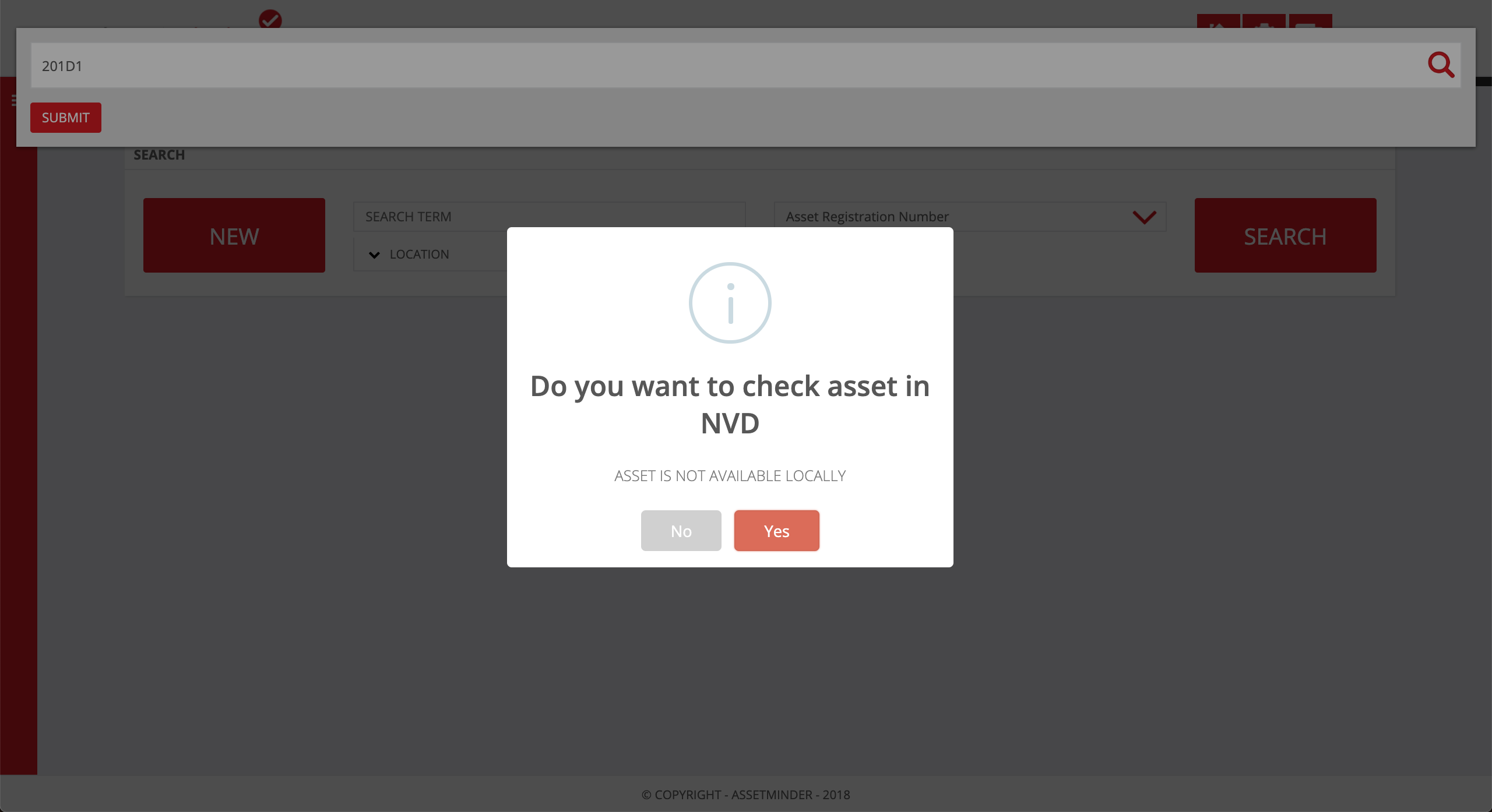Confirm with the Yes button
This screenshot has width=1492, height=812.
click(777, 531)
